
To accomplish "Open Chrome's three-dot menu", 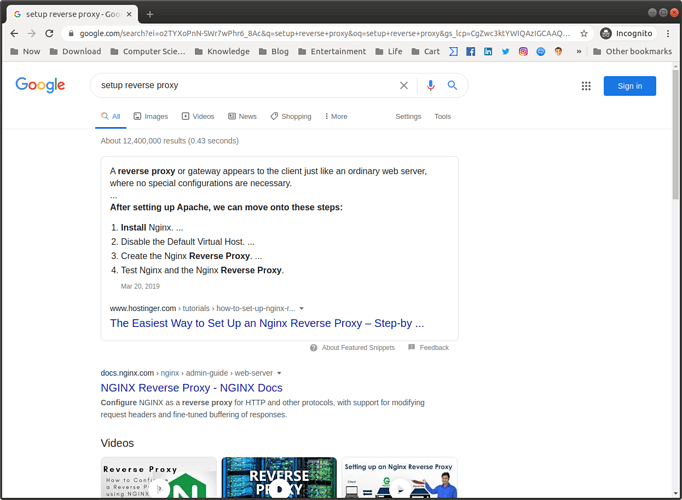I will 669,33.
